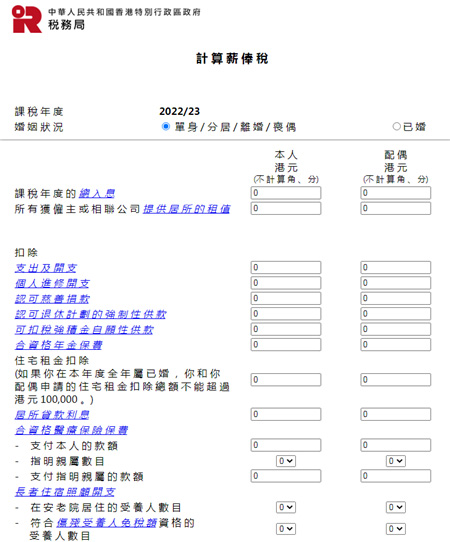Open the 長者住宿照顧開支 link

point(65,492)
